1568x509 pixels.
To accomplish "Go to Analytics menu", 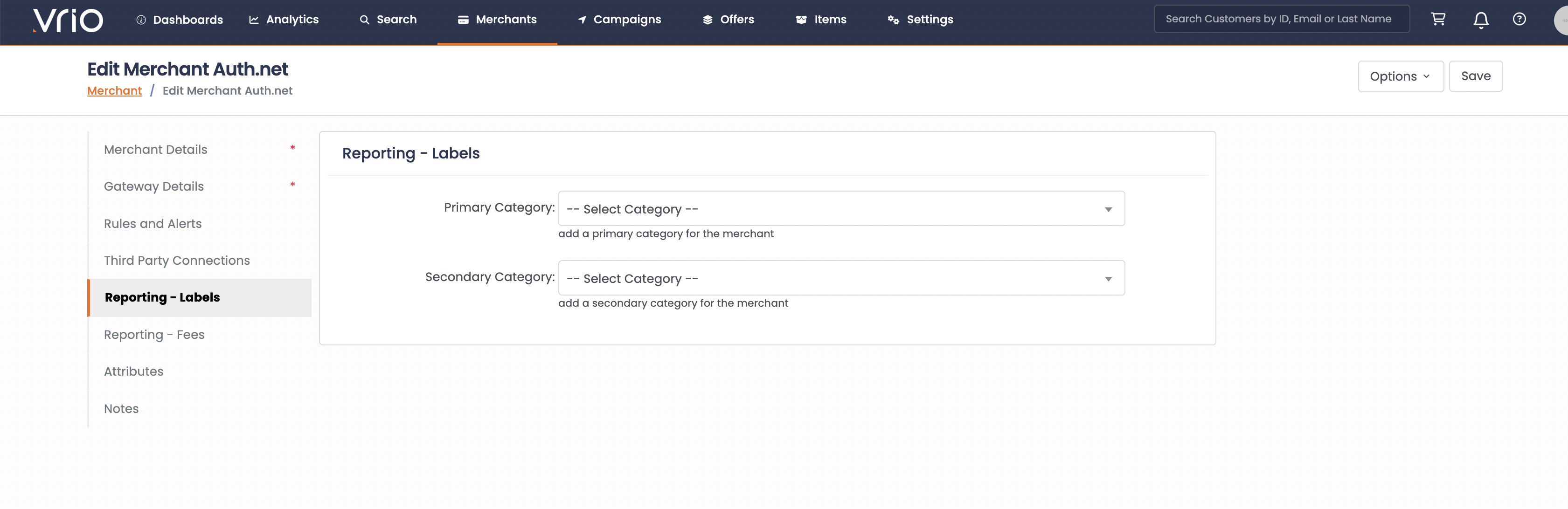I will click(x=283, y=20).
